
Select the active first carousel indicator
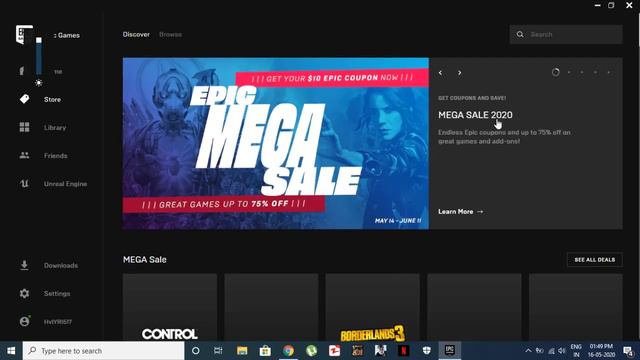(x=556, y=72)
